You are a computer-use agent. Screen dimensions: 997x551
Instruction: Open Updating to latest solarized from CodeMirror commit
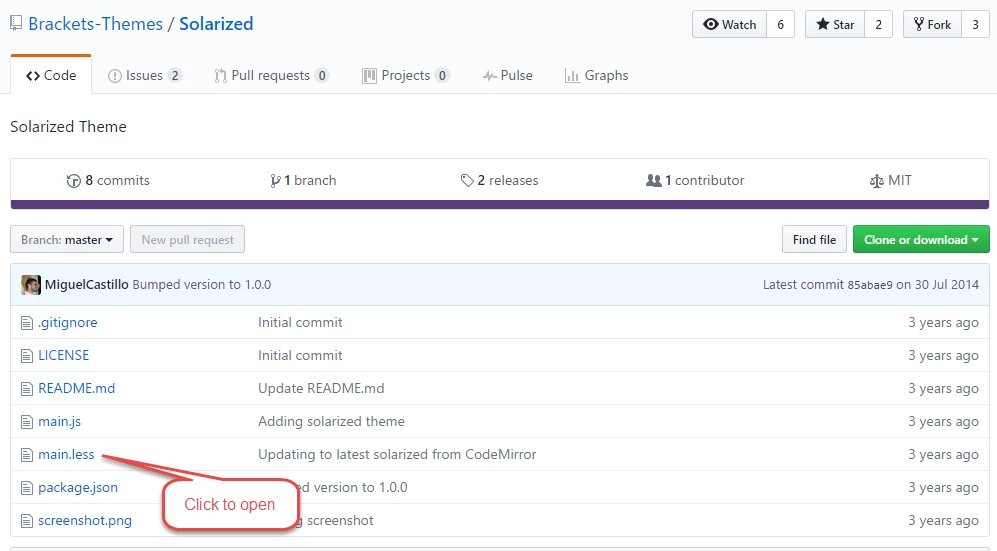pyautogui.click(x=397, y=454)
